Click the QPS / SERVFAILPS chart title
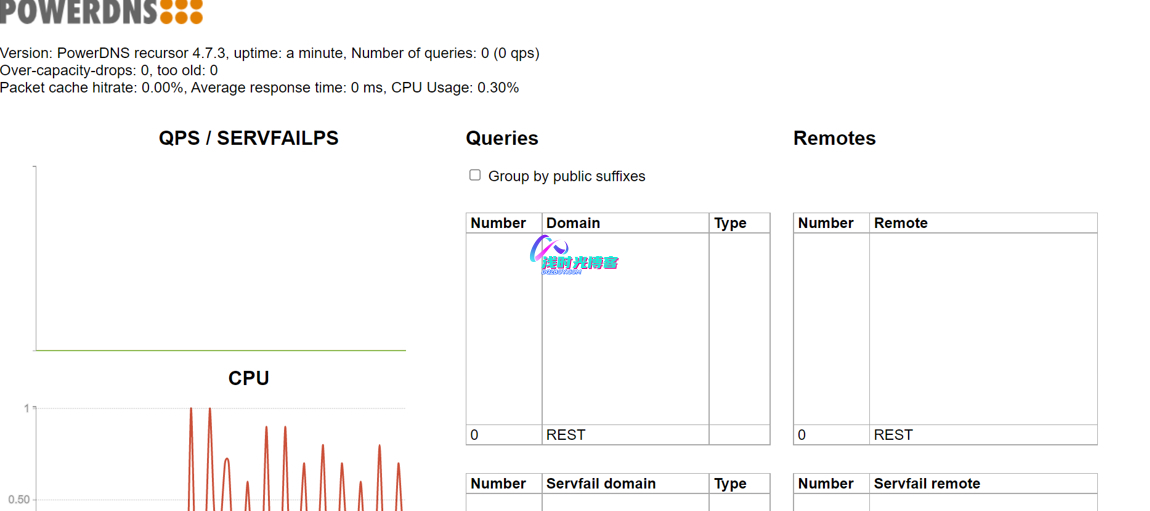The width and height of the screenshot is (1150, 511). coord(248,139)
